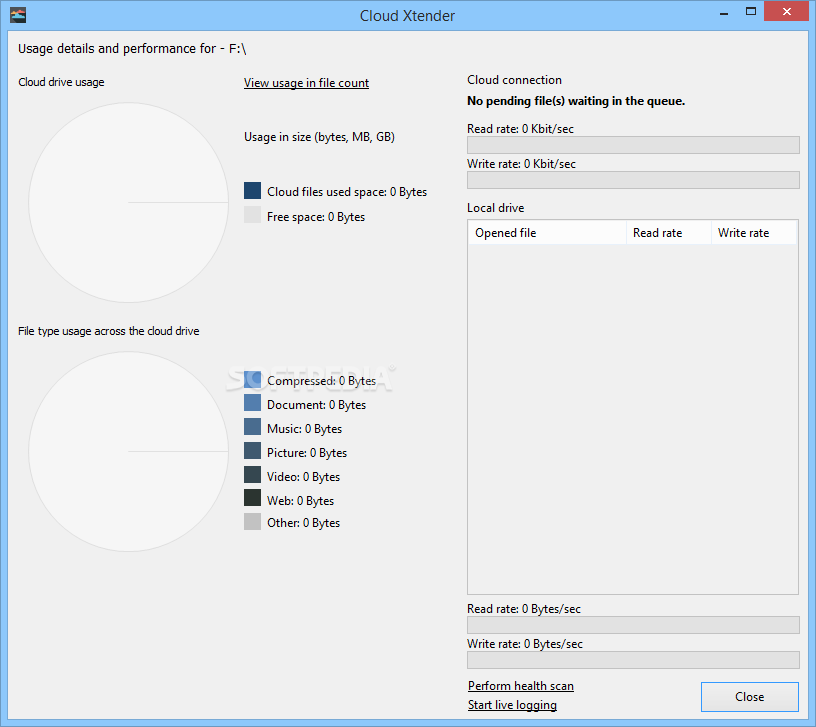Click the Picture file type swatch
Image resolution: width=816 pixels, height=727 pixels.
[252, 451]
